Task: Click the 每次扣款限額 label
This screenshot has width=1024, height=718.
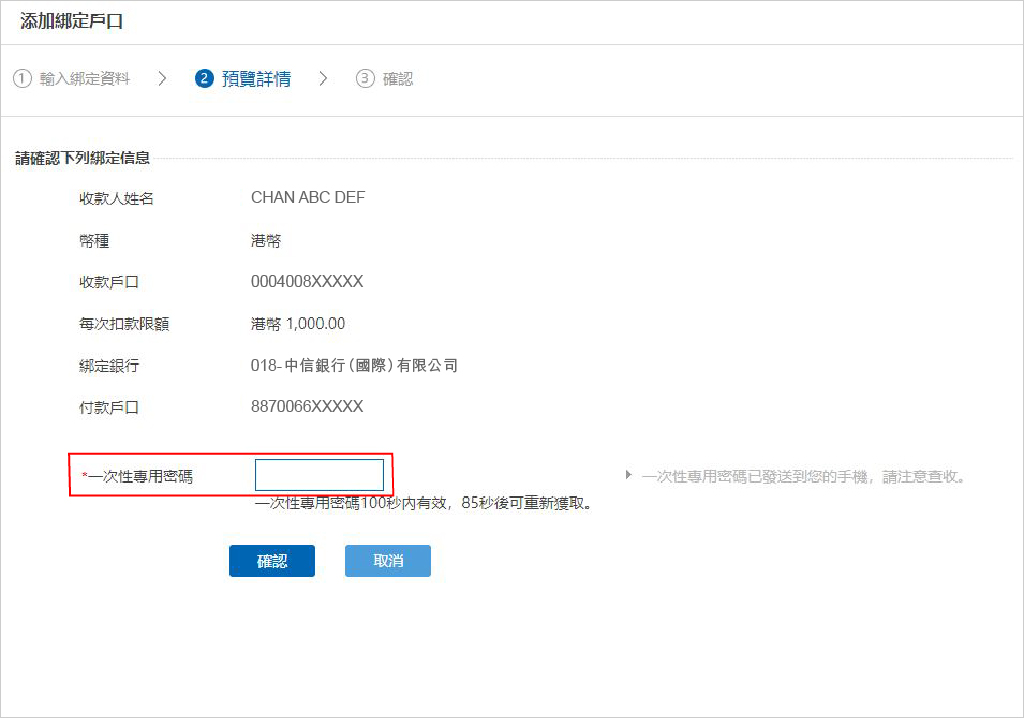Action: click(124, 324)
